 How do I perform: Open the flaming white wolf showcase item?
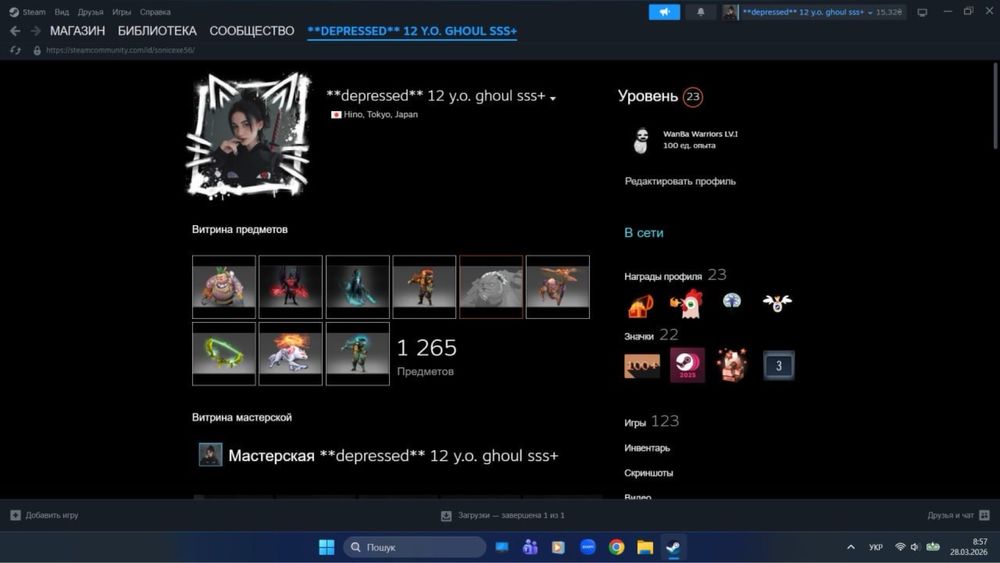(x=291, y=354)
